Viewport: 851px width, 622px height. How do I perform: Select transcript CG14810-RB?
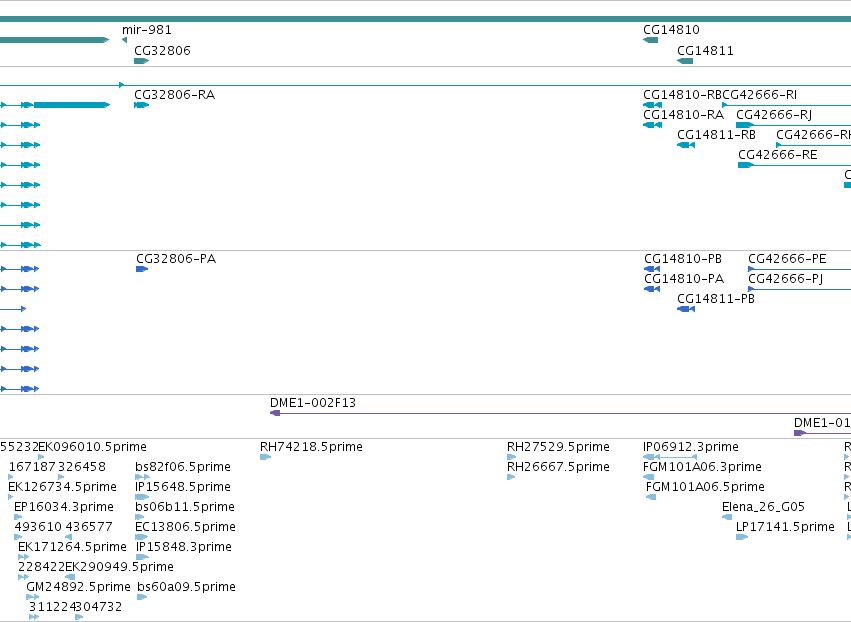point(683,94)
